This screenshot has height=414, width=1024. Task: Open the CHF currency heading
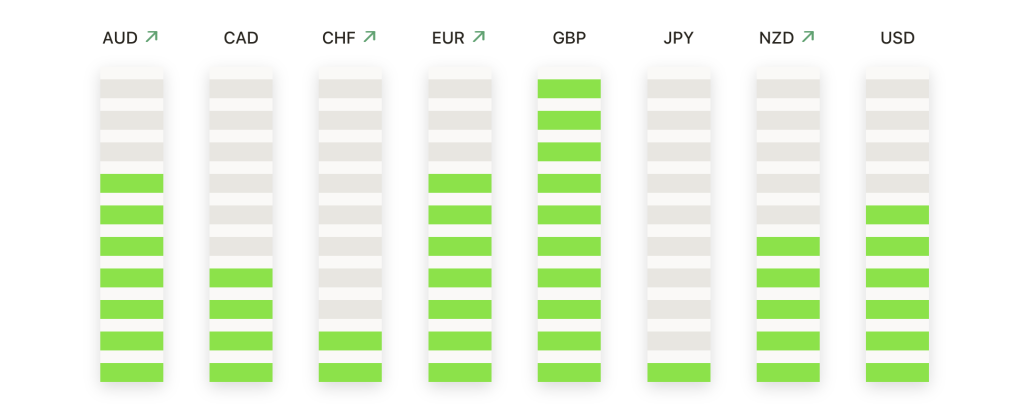coord(338,39)
